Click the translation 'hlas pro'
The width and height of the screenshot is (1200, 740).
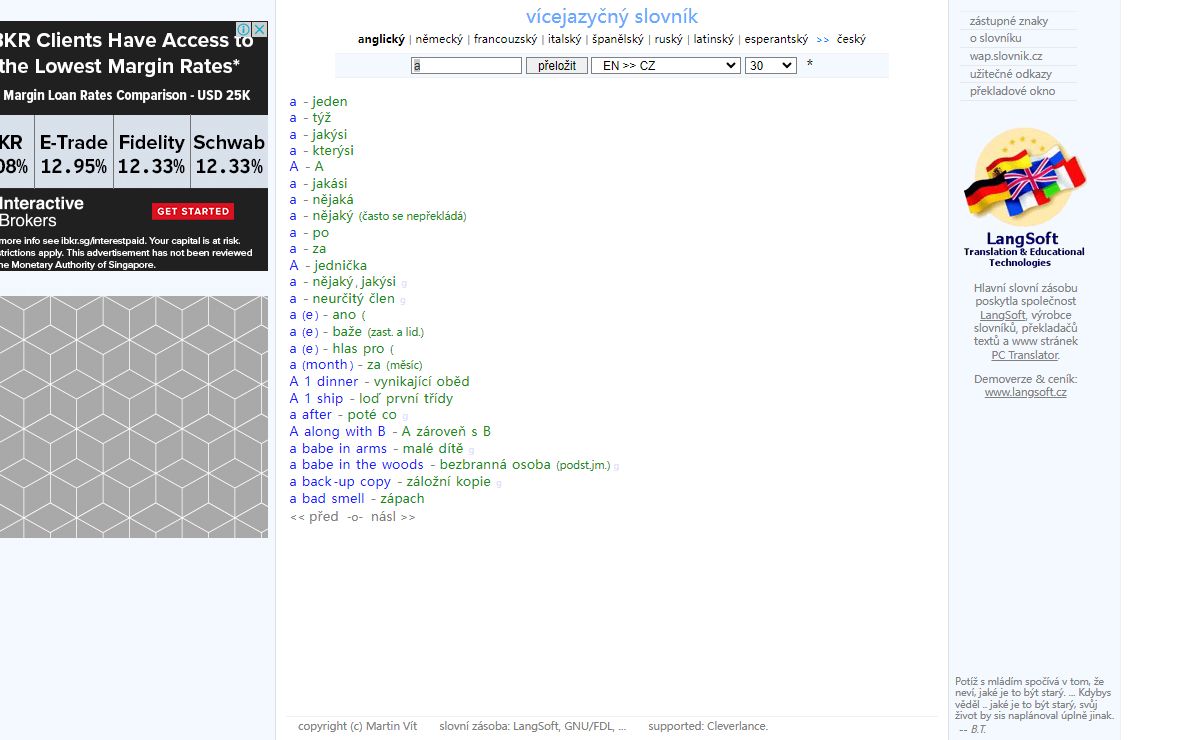point(358,349)
